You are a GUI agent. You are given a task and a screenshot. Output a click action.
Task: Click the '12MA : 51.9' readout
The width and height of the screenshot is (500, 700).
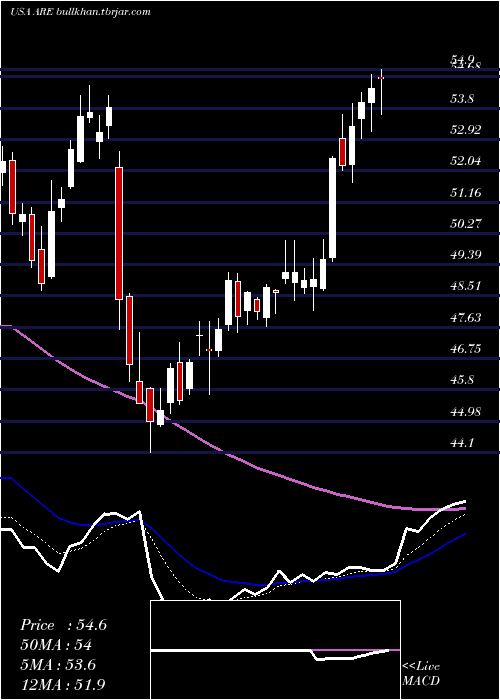[x=63, y=684]
